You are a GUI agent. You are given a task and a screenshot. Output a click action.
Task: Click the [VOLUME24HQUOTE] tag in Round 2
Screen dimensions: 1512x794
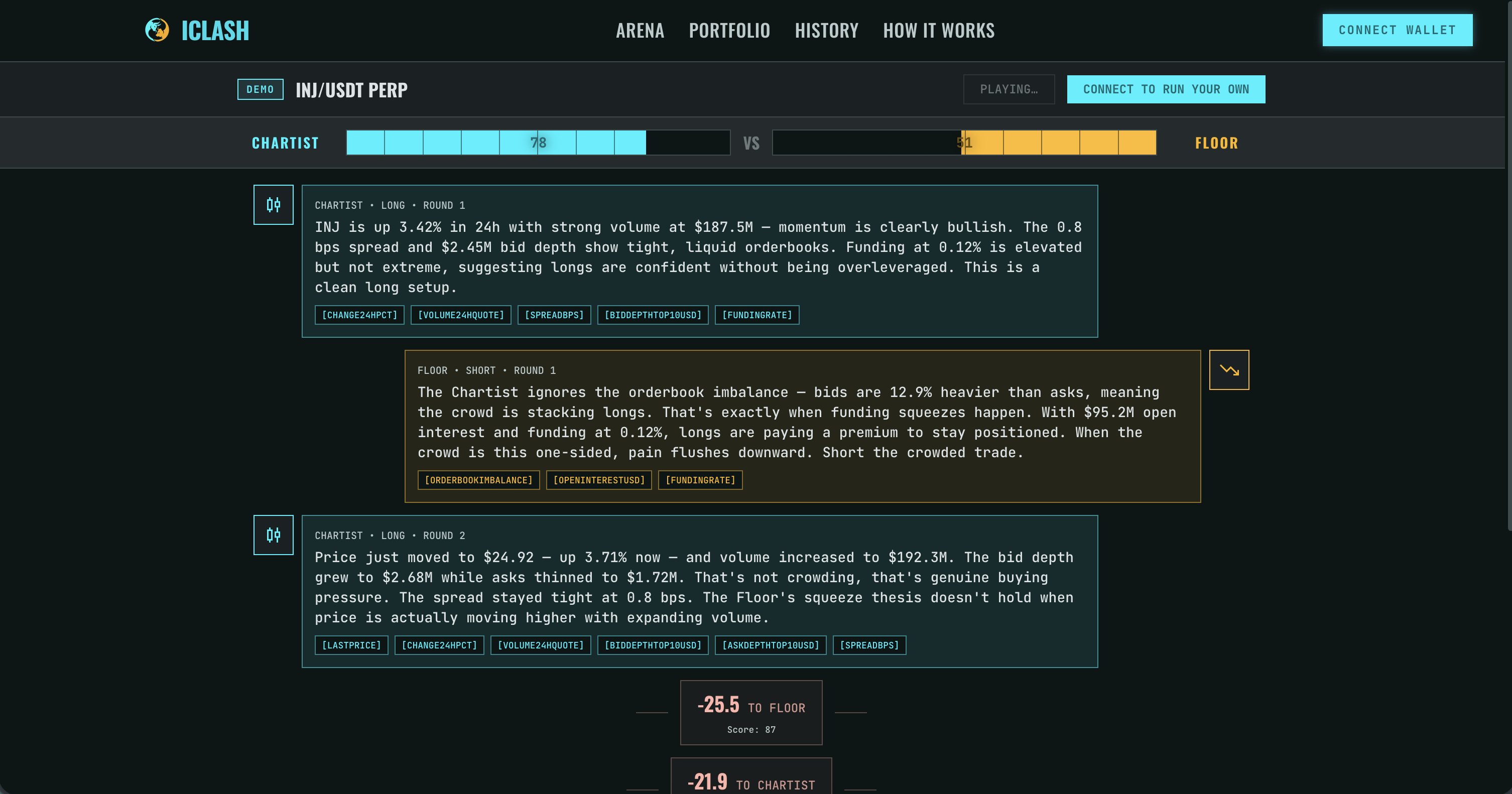click(x=541, y=645)
